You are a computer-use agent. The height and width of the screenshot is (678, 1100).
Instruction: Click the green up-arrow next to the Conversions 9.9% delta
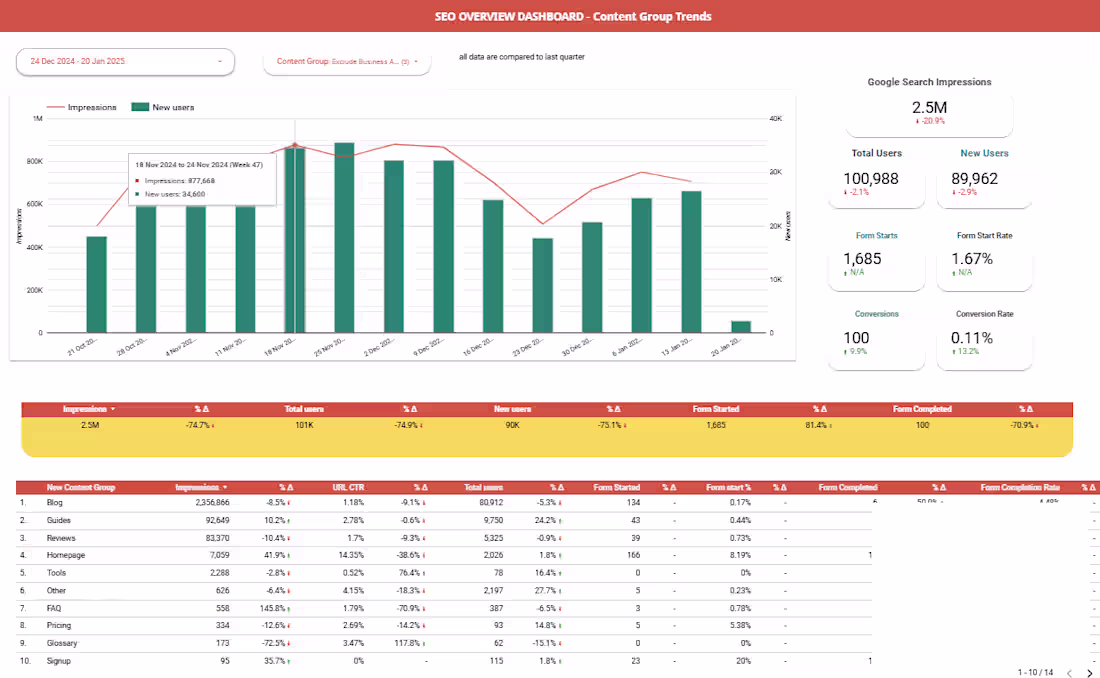(x=845, y=350)
